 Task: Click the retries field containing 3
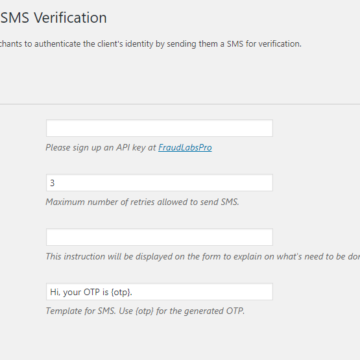click(x=159, y=183)
